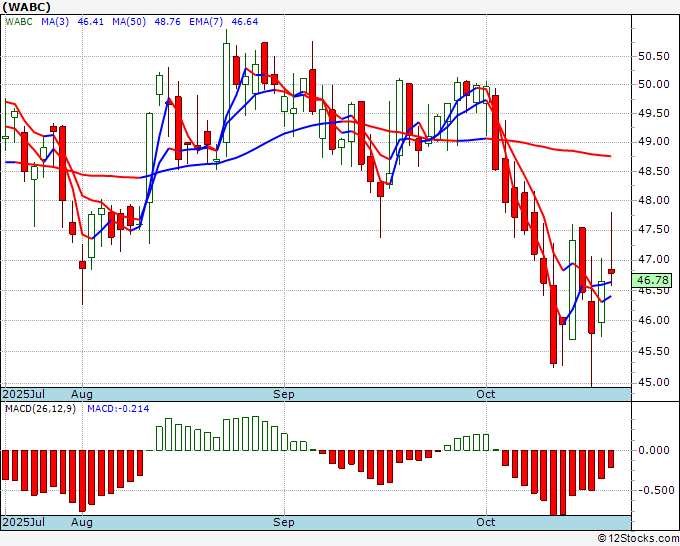The width and height of the screenshot is (680, 546).
Task: Click the Aug label on MACD axis
Action: click(82, 522)
